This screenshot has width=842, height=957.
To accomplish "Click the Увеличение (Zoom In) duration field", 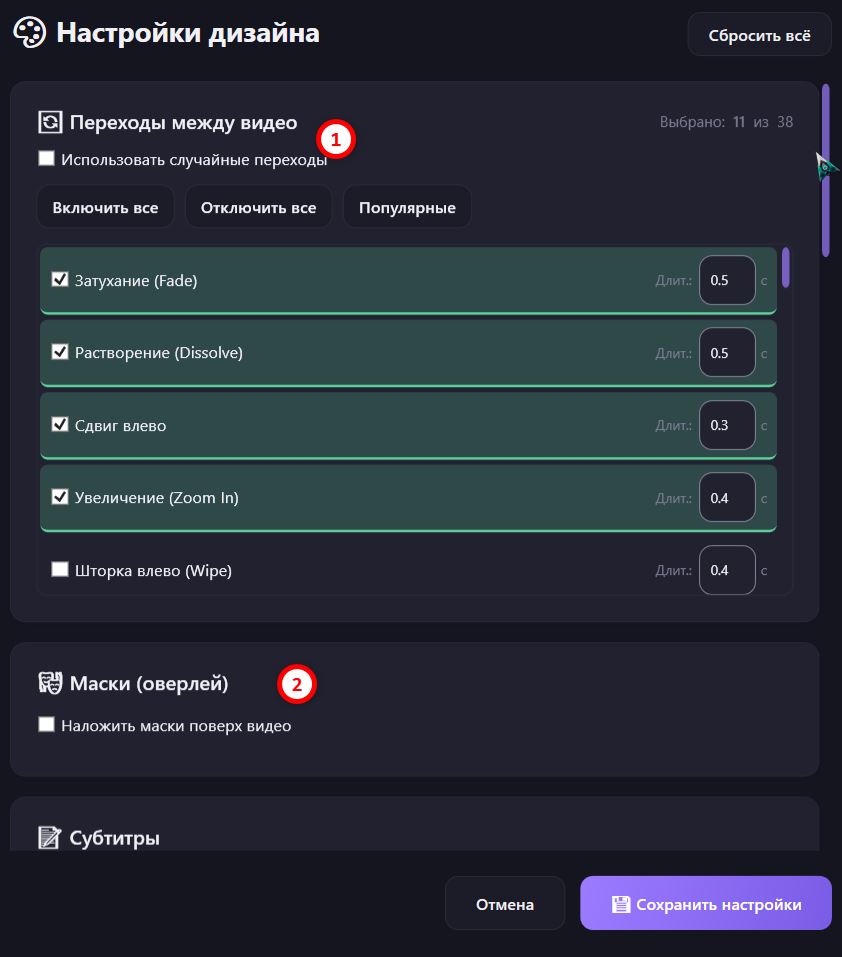I will pyautogui.click(x=727, y=497).
